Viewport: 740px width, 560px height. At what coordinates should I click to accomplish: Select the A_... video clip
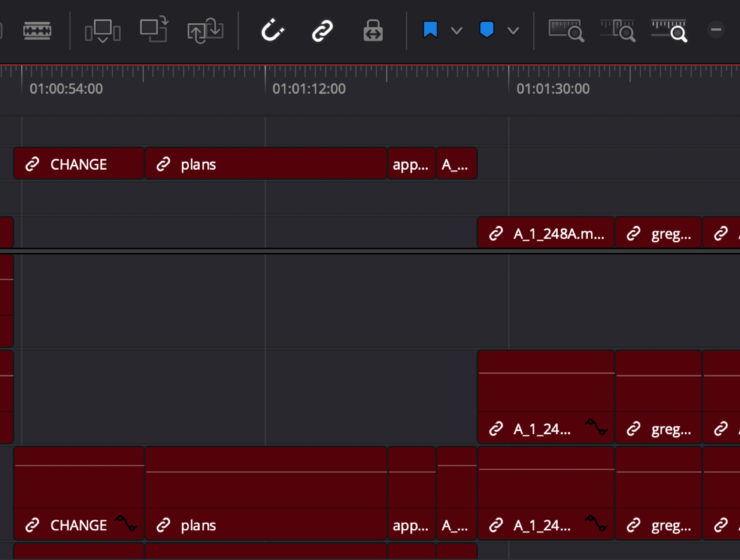click(457, 164)
